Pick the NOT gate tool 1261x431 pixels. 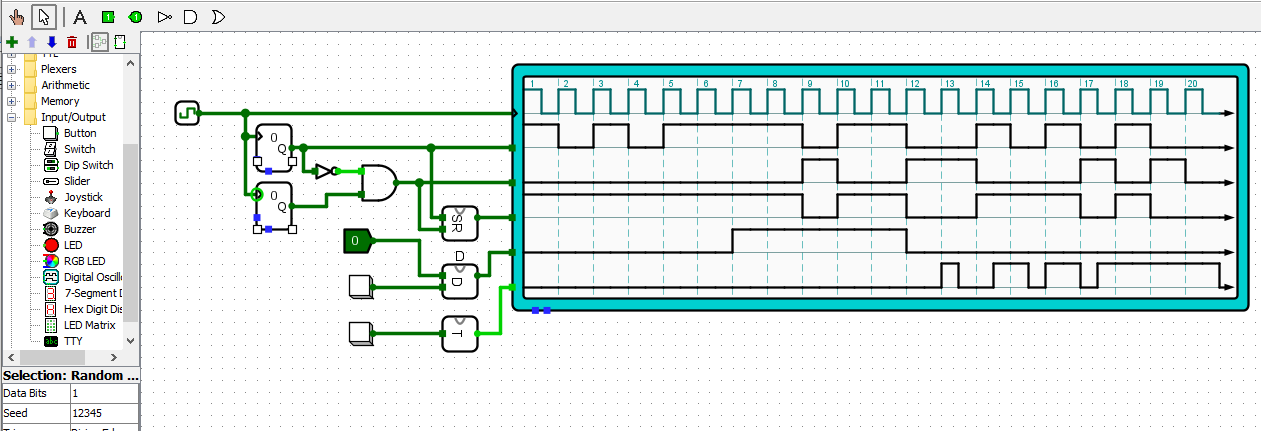164,16
